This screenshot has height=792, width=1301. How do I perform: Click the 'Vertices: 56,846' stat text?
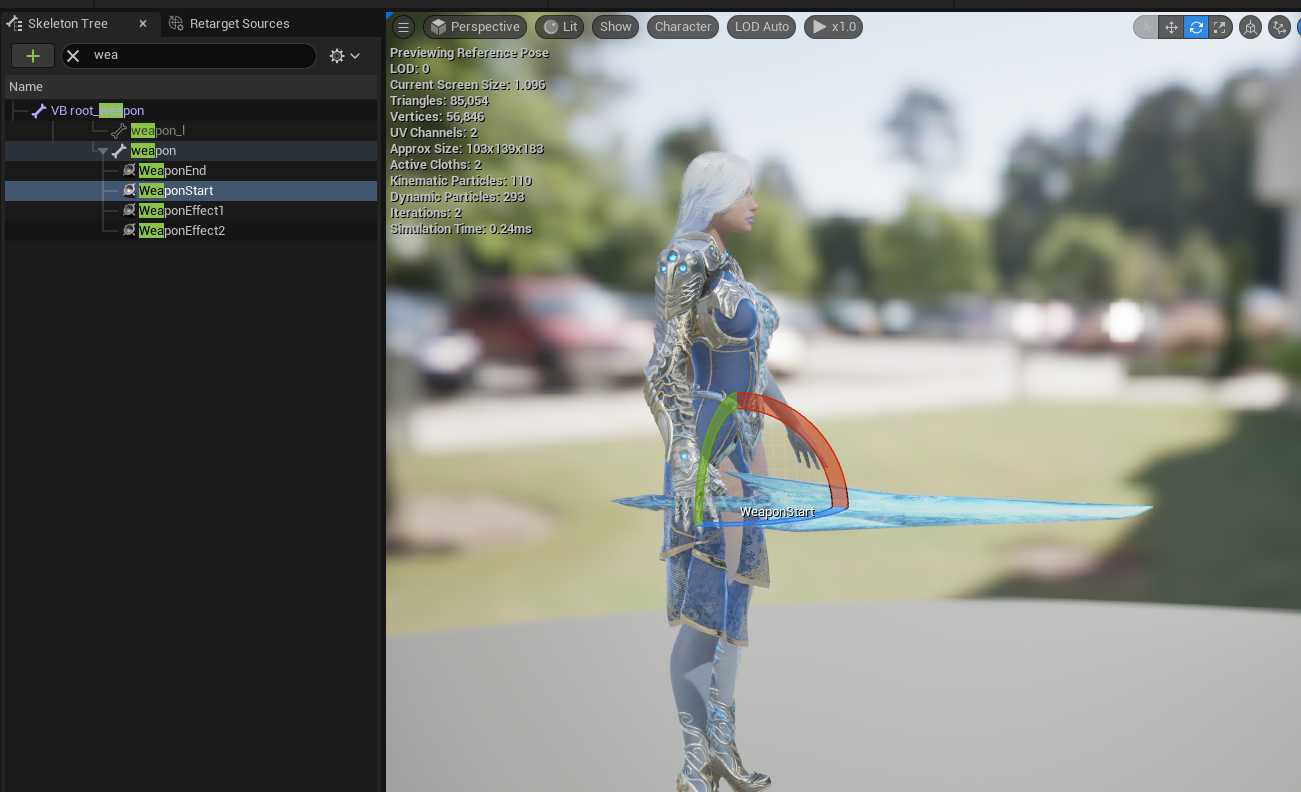pos(437,117)
